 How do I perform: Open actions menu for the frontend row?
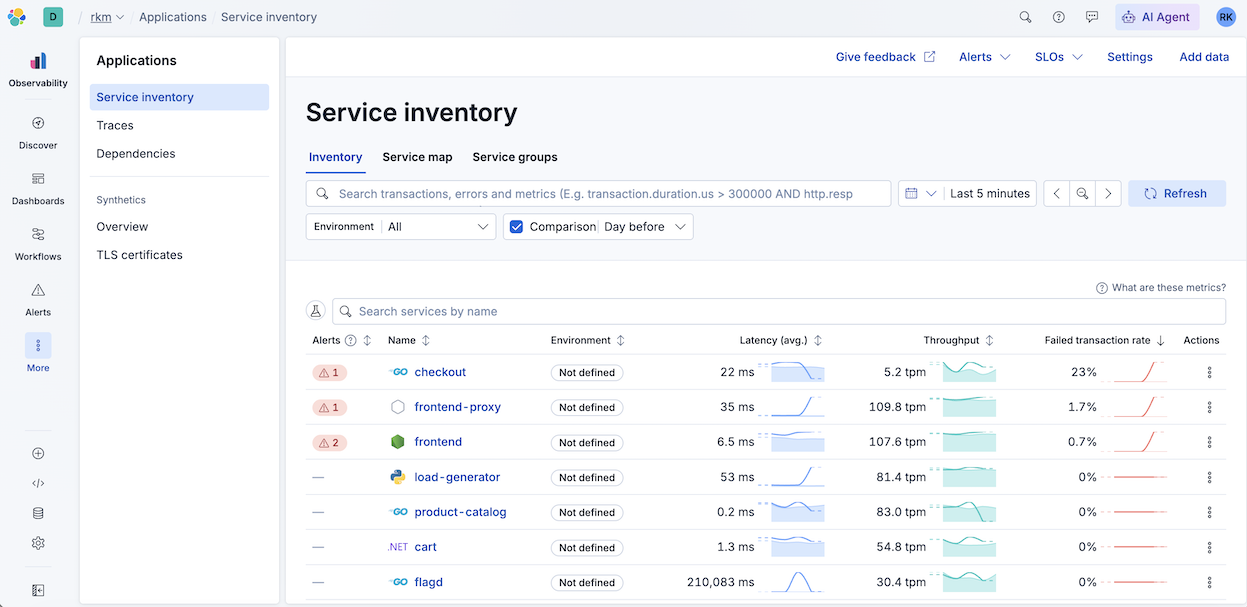click(x=1209, y=442)
